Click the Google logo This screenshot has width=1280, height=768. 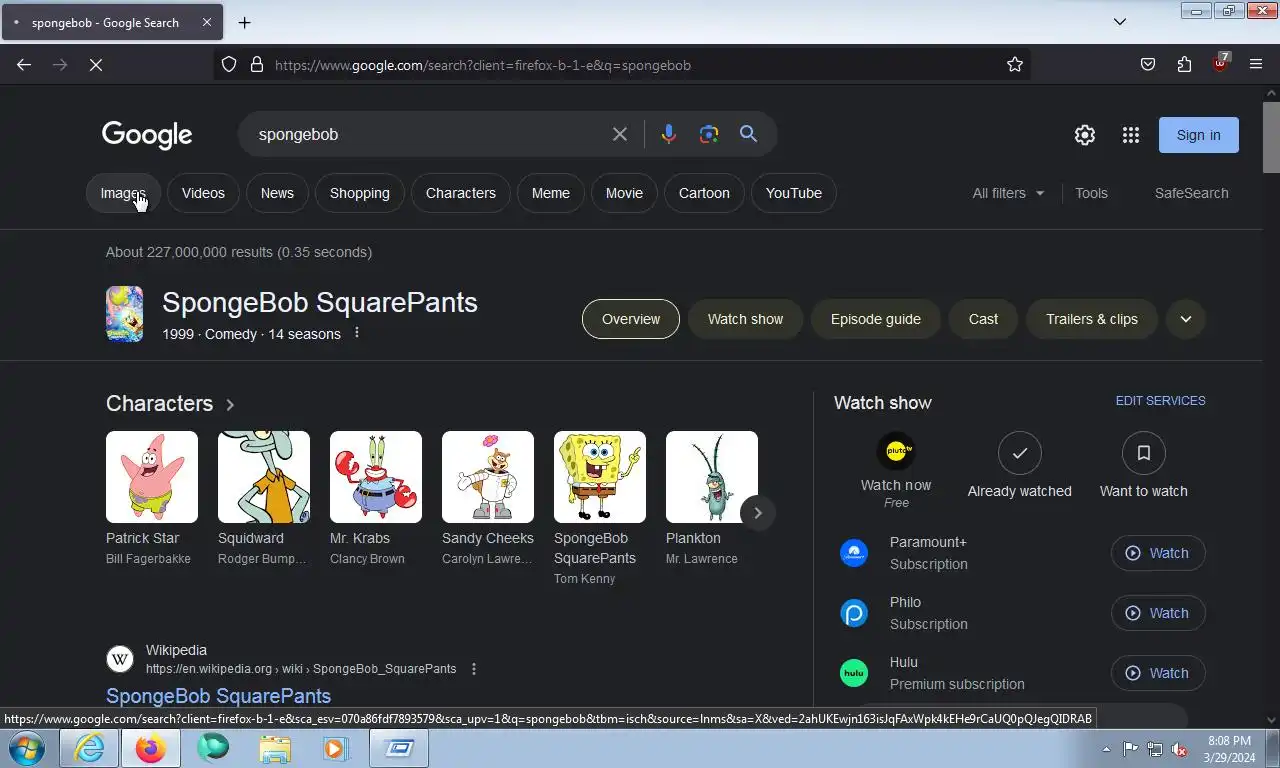[x=147, y=135]
